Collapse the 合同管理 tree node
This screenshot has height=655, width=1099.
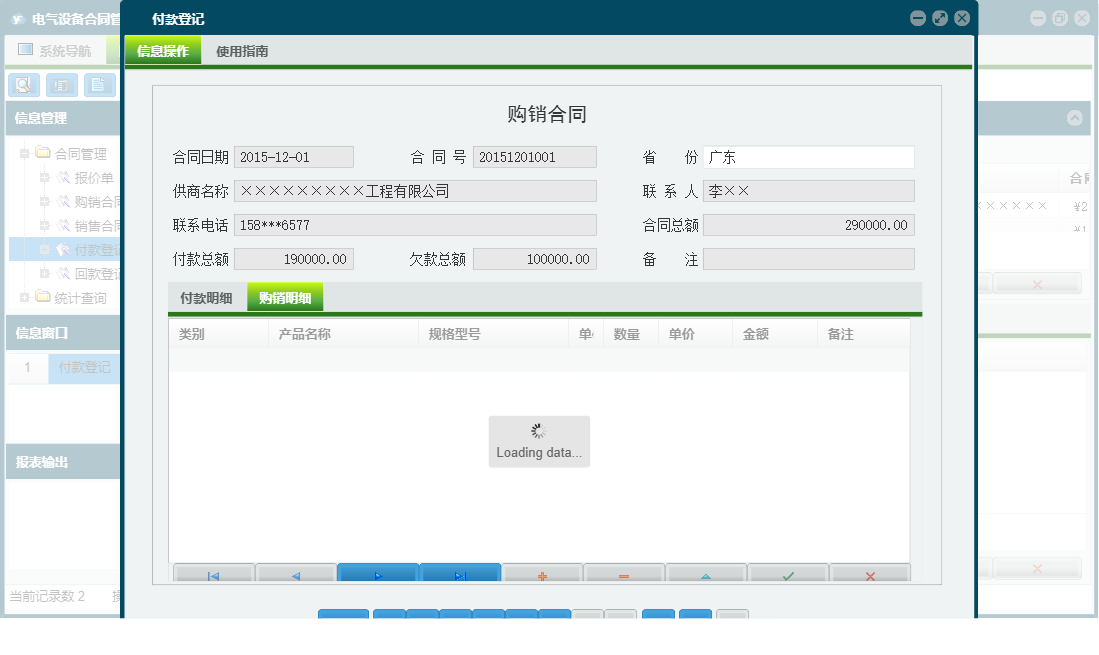click(x=22, y=153)
